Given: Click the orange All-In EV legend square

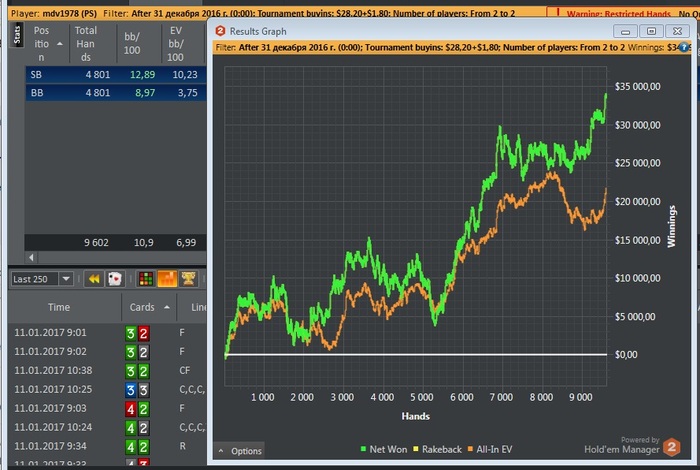Looking at the screenshot, I should coord(470,449).
